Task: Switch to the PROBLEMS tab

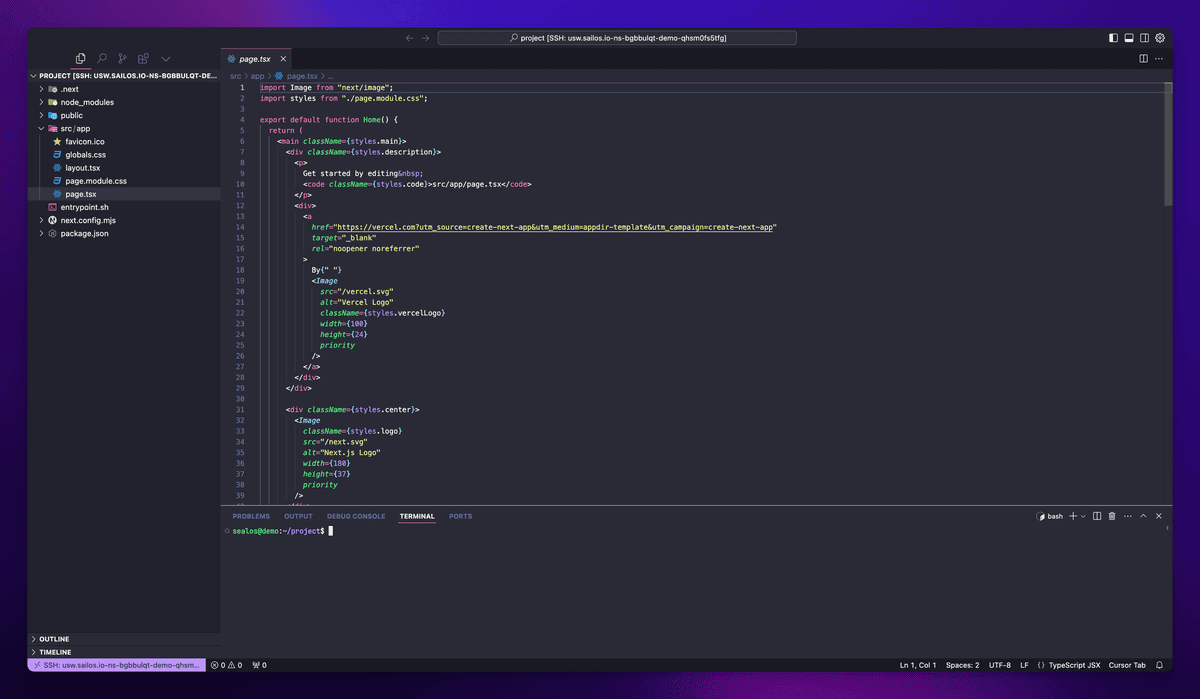Action: 251,516
